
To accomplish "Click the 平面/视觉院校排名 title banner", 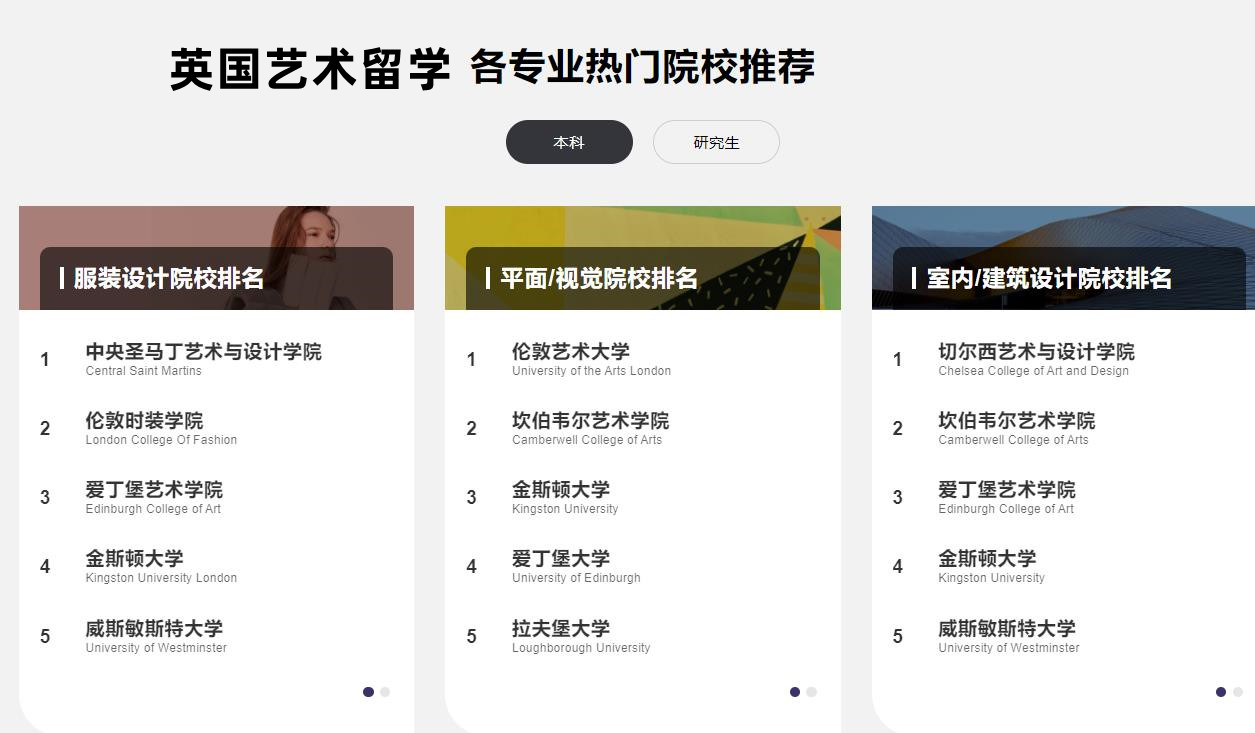I will coord(642,278).
